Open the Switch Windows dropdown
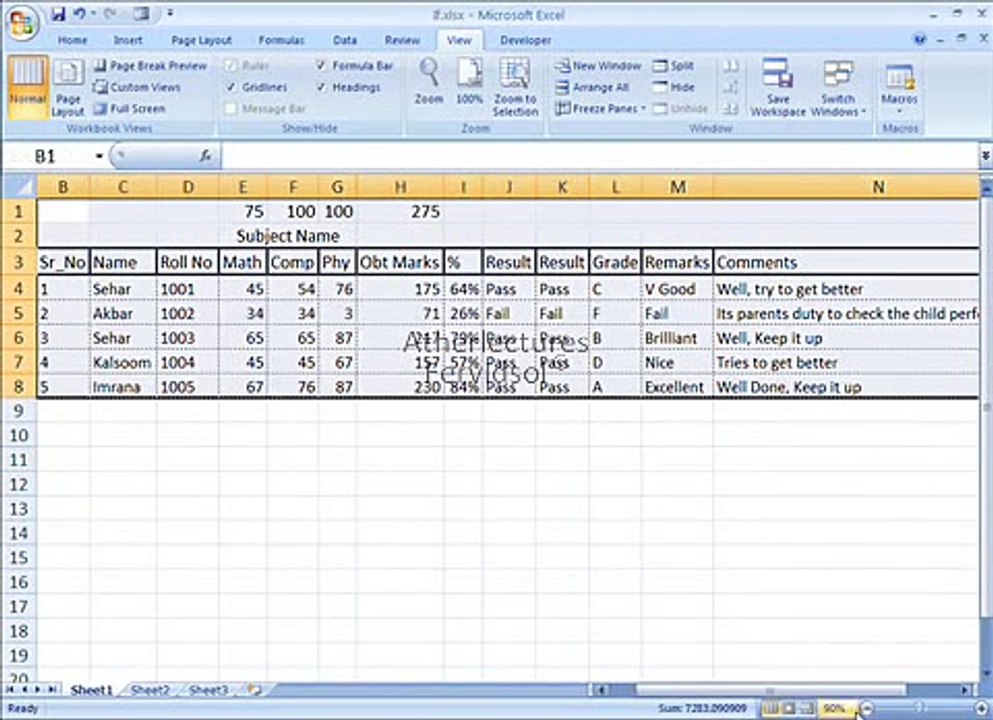This screenshot has width=993, height=720. 838,87
